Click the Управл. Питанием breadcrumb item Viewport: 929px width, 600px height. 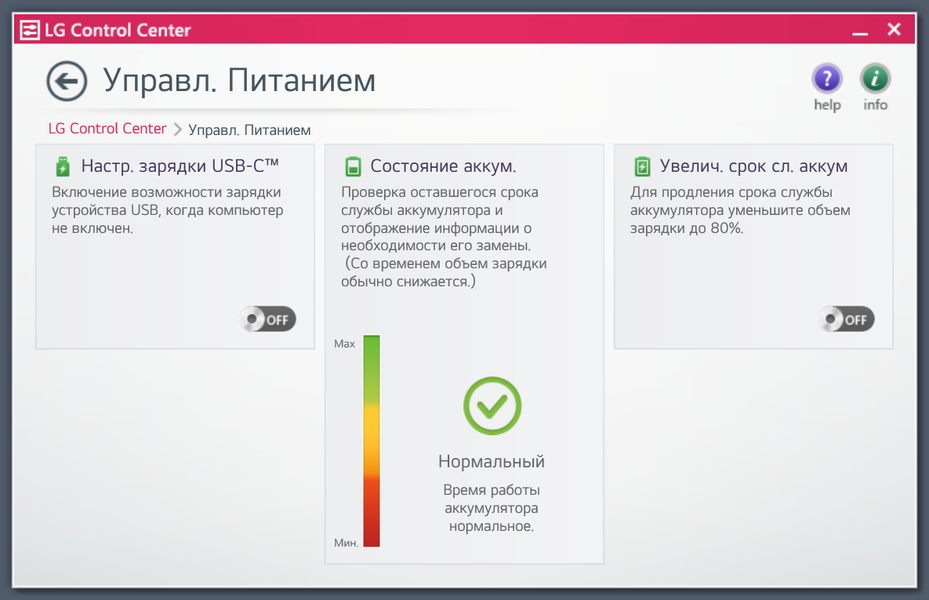(249, 130)
